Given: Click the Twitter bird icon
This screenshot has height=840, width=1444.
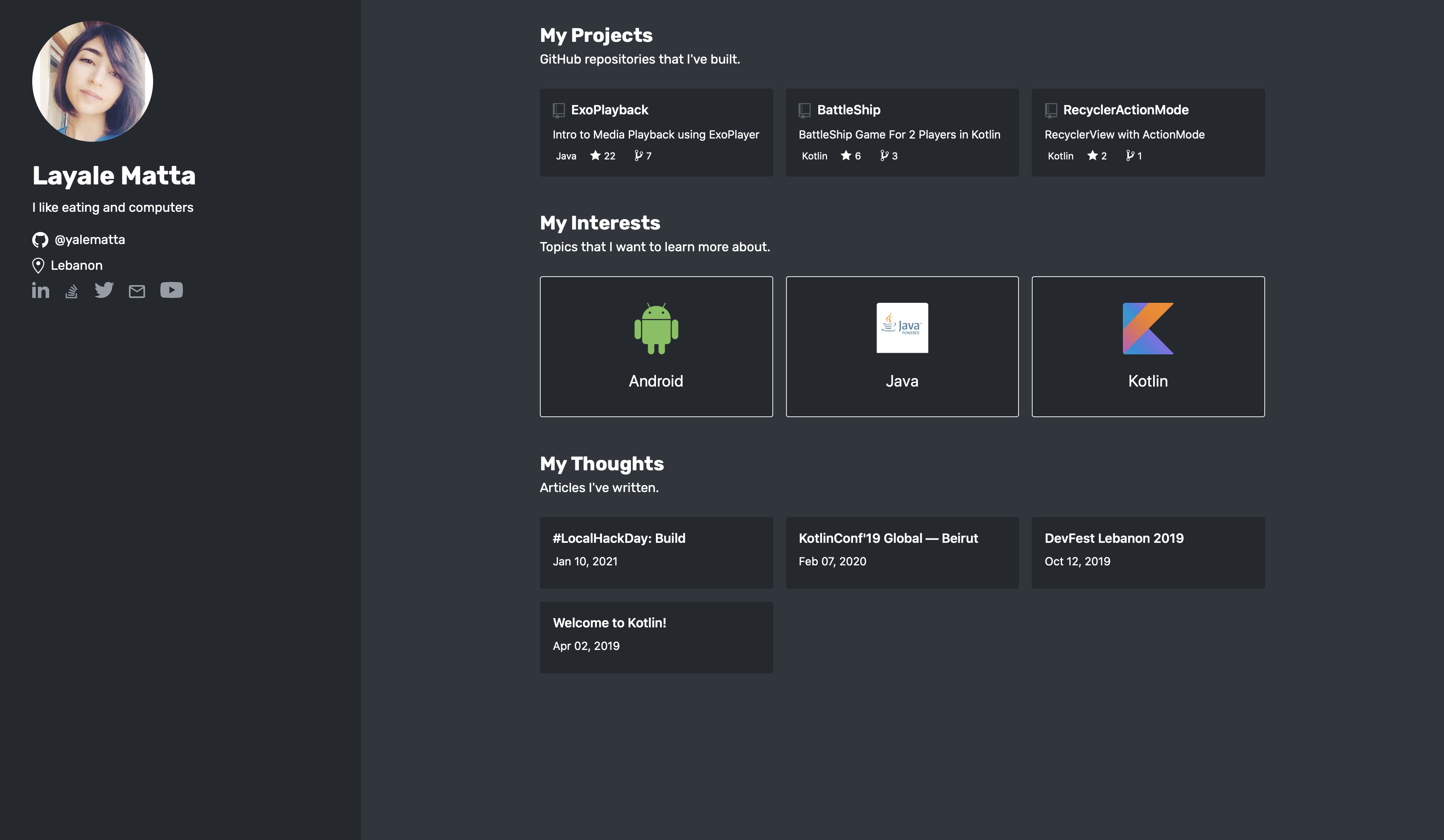Looking at the screenshot, I should pos(104,290).
